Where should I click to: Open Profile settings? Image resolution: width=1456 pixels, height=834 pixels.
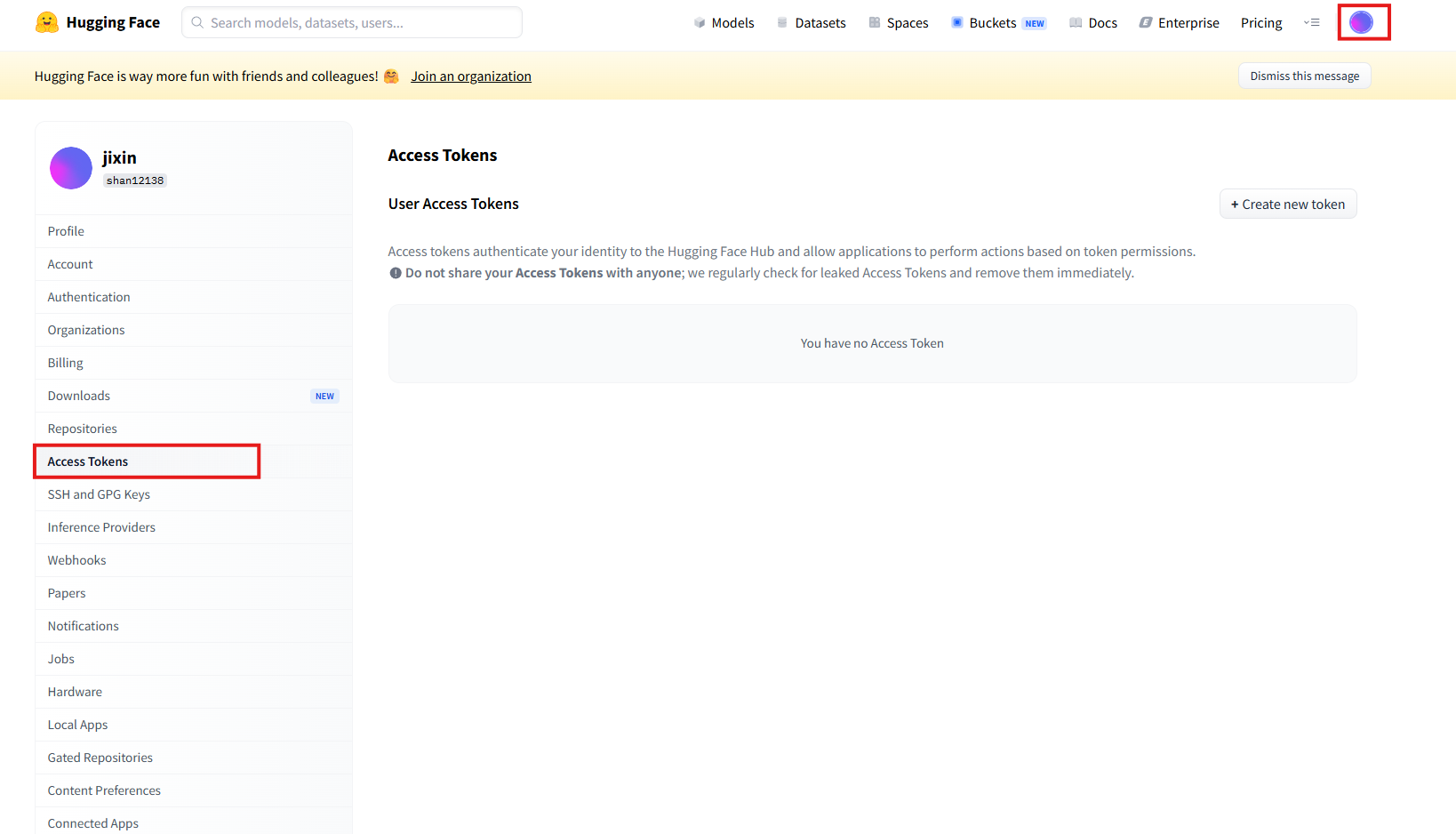point(194,231)
